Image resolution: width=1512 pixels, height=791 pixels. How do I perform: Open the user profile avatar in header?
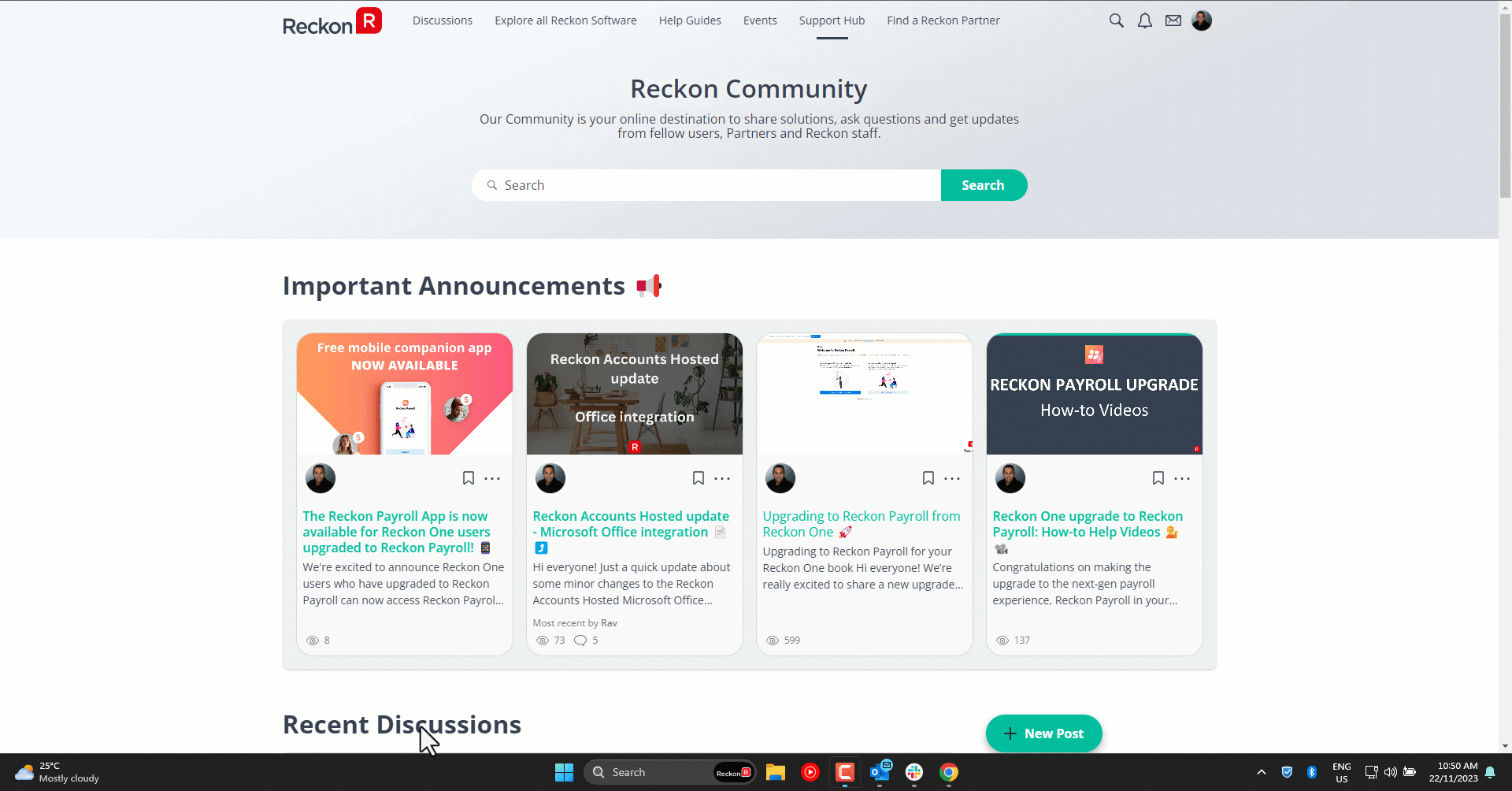pyautogui.click(x=1202, y=20)
